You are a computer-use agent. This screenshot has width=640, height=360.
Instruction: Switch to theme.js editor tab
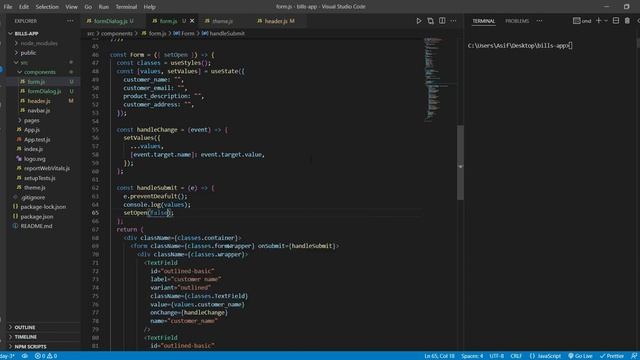(x=222, y=21)
